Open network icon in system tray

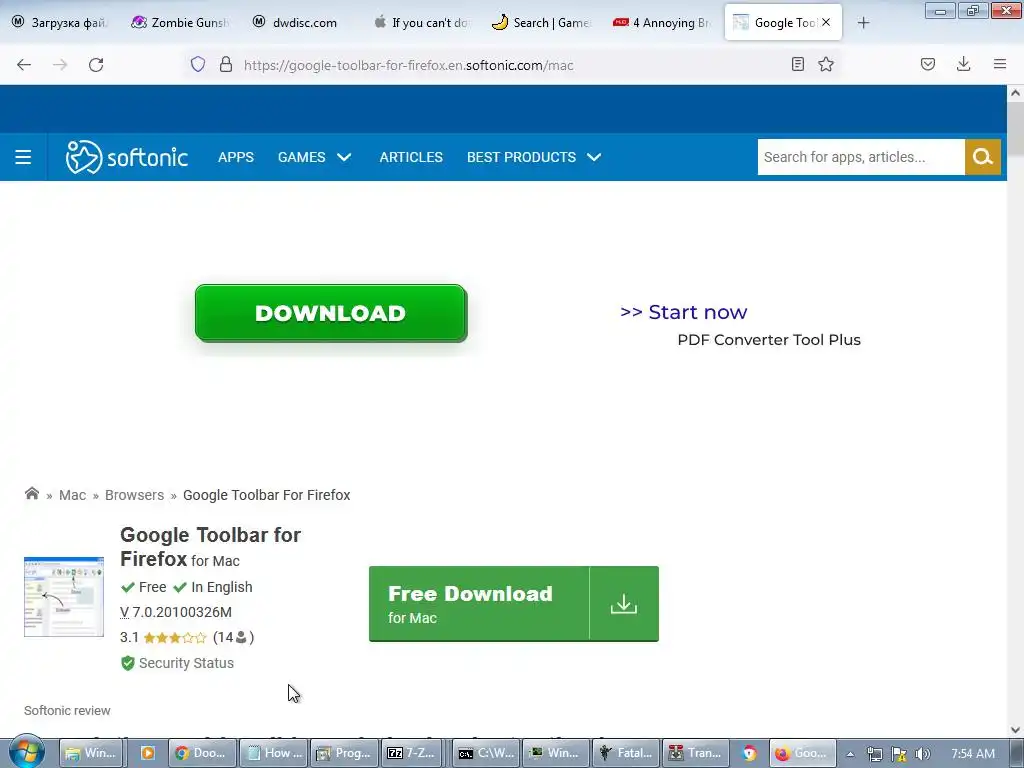pyautogui.click(x=874, y=754)
